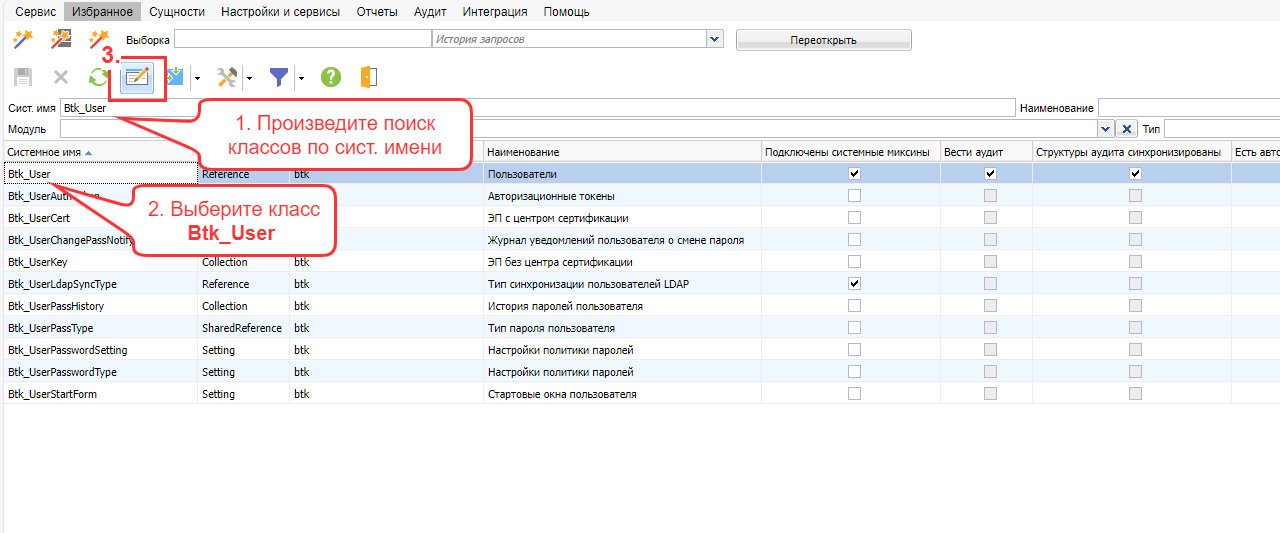Screen dimensions: 1280x533
Task: Click the blue import arrow icon
Action: point(175,77)
